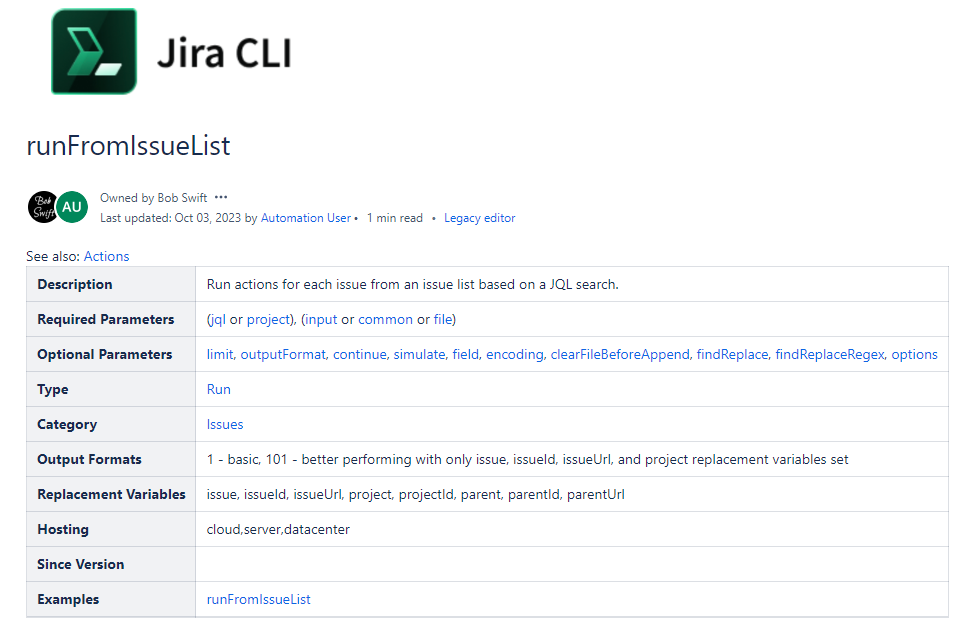Click the Bob Swift avatar
The height and width of the screenshot is (630, 960).
tap(43, 207)
